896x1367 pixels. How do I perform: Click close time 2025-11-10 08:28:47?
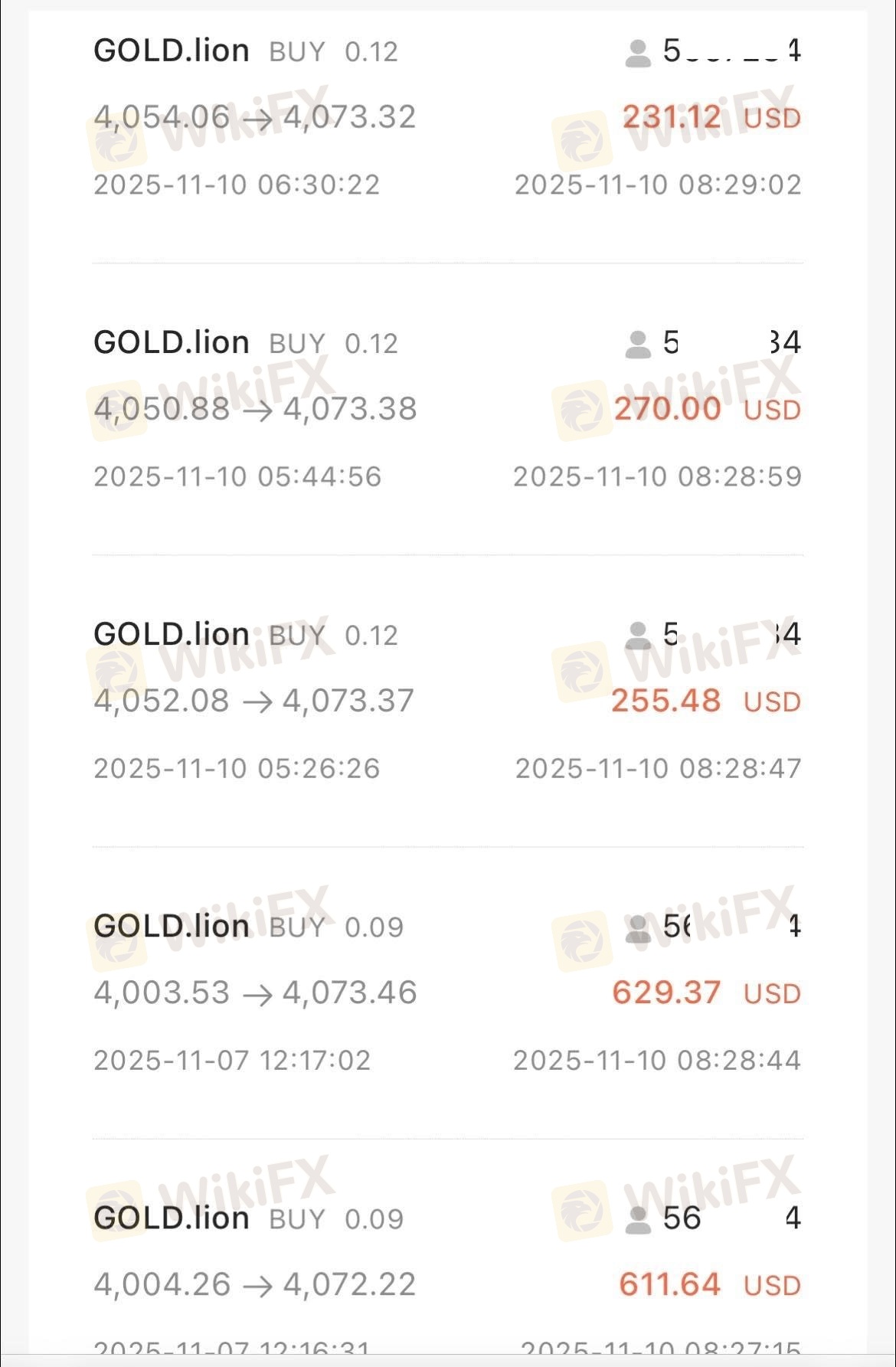tap(658, 769)
